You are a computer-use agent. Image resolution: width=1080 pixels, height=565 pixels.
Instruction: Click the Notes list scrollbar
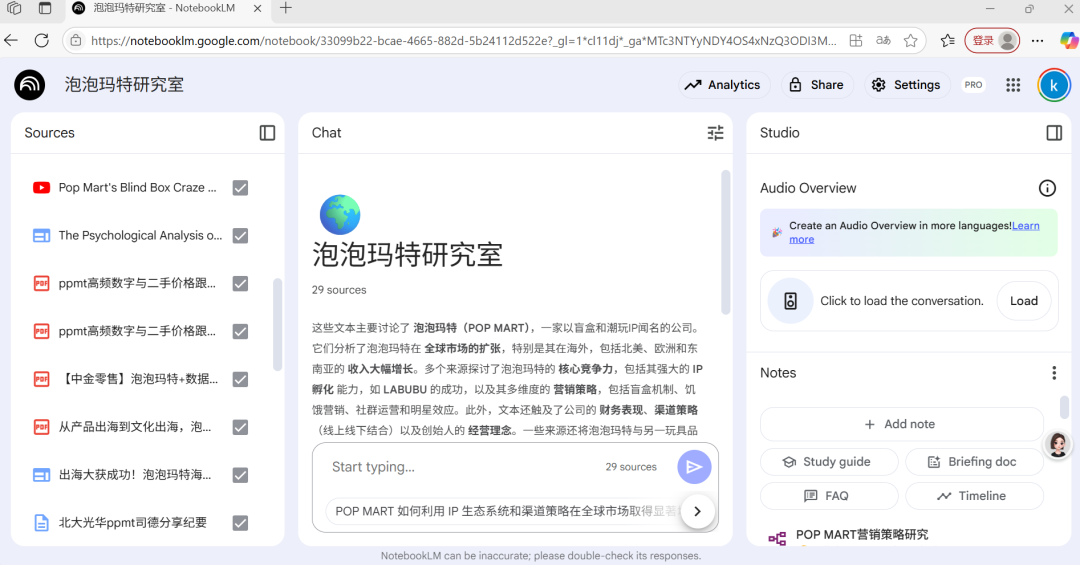1064,407
